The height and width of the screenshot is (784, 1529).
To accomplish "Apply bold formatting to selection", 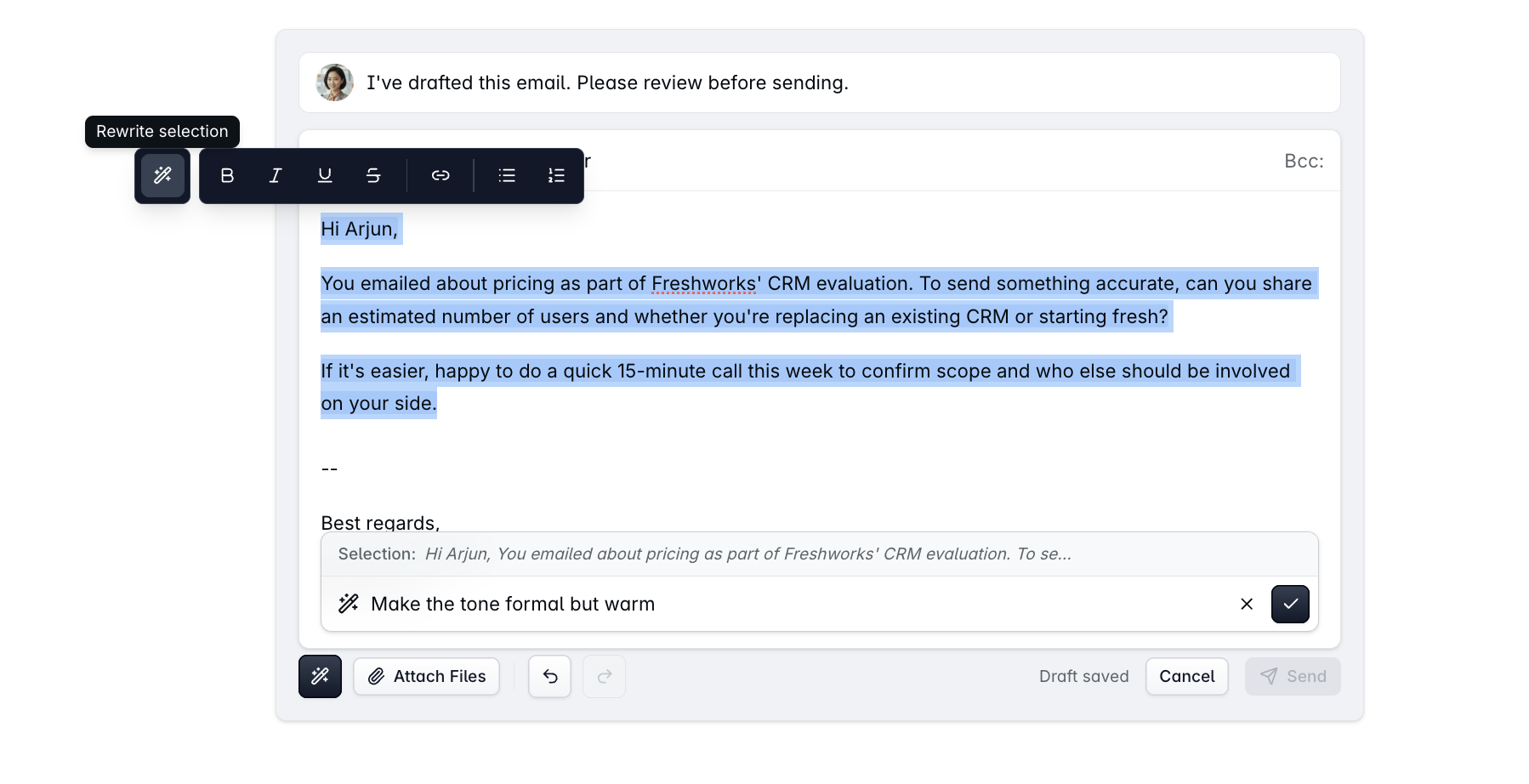I will pos(227,176).
